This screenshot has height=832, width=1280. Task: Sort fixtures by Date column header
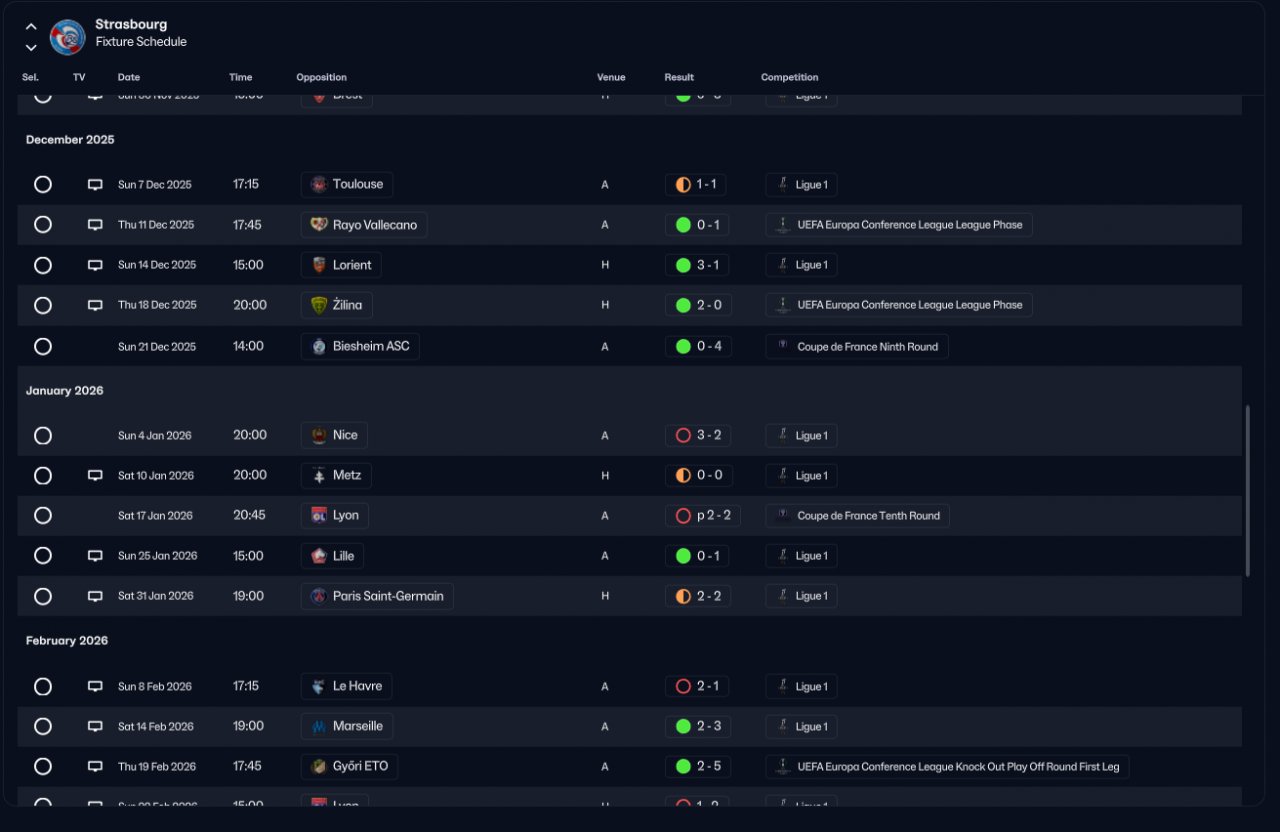[129, 77]
